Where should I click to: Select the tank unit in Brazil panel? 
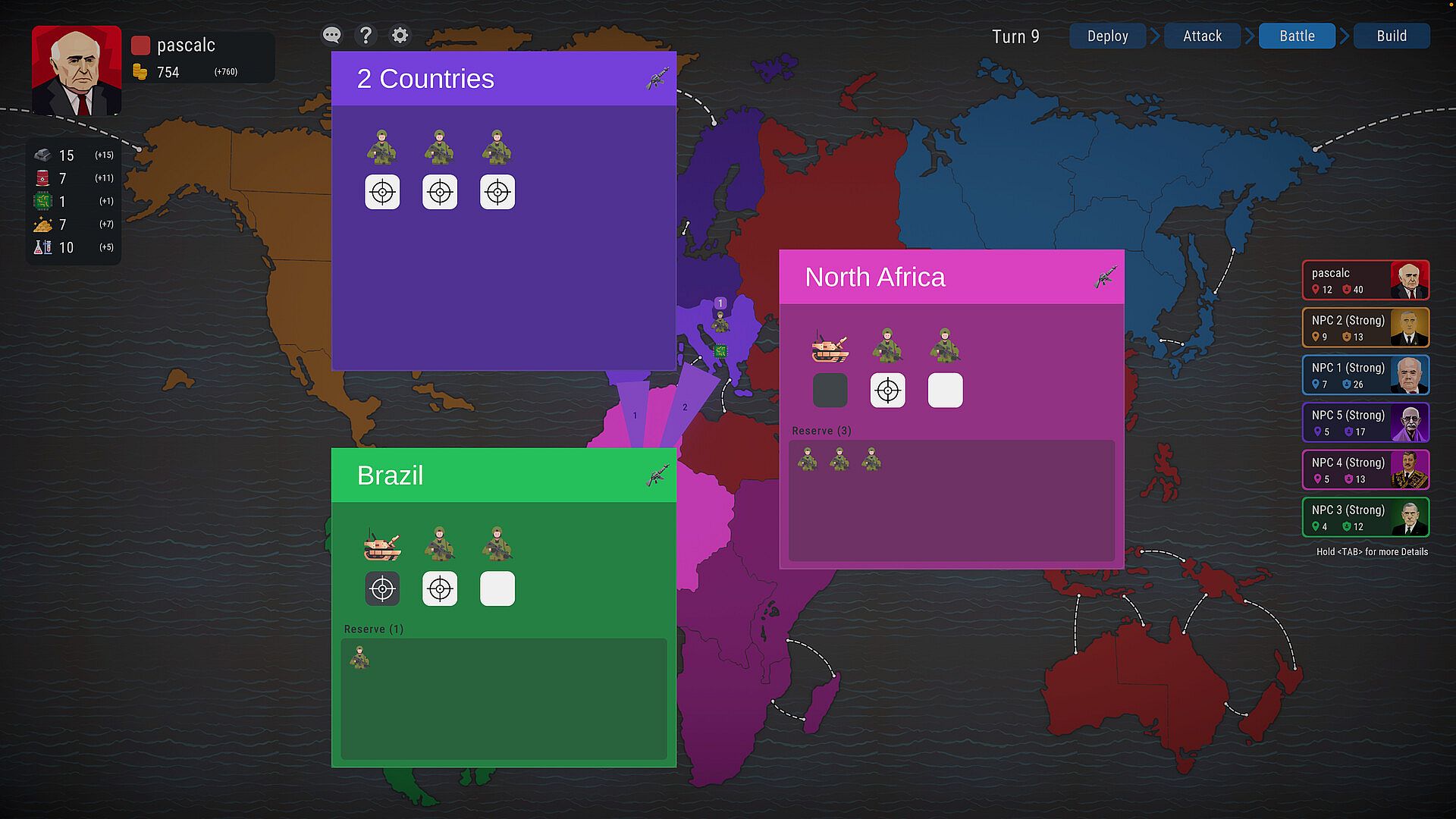pyautogui.click(x=382, y=544)
